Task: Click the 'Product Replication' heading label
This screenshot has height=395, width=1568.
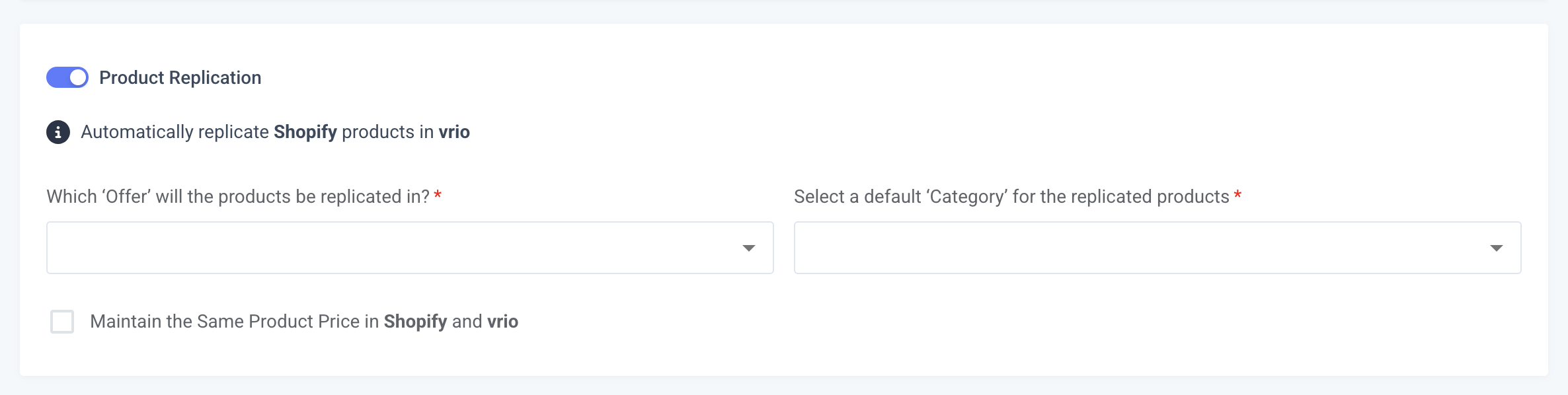Action: click(180, 78)
